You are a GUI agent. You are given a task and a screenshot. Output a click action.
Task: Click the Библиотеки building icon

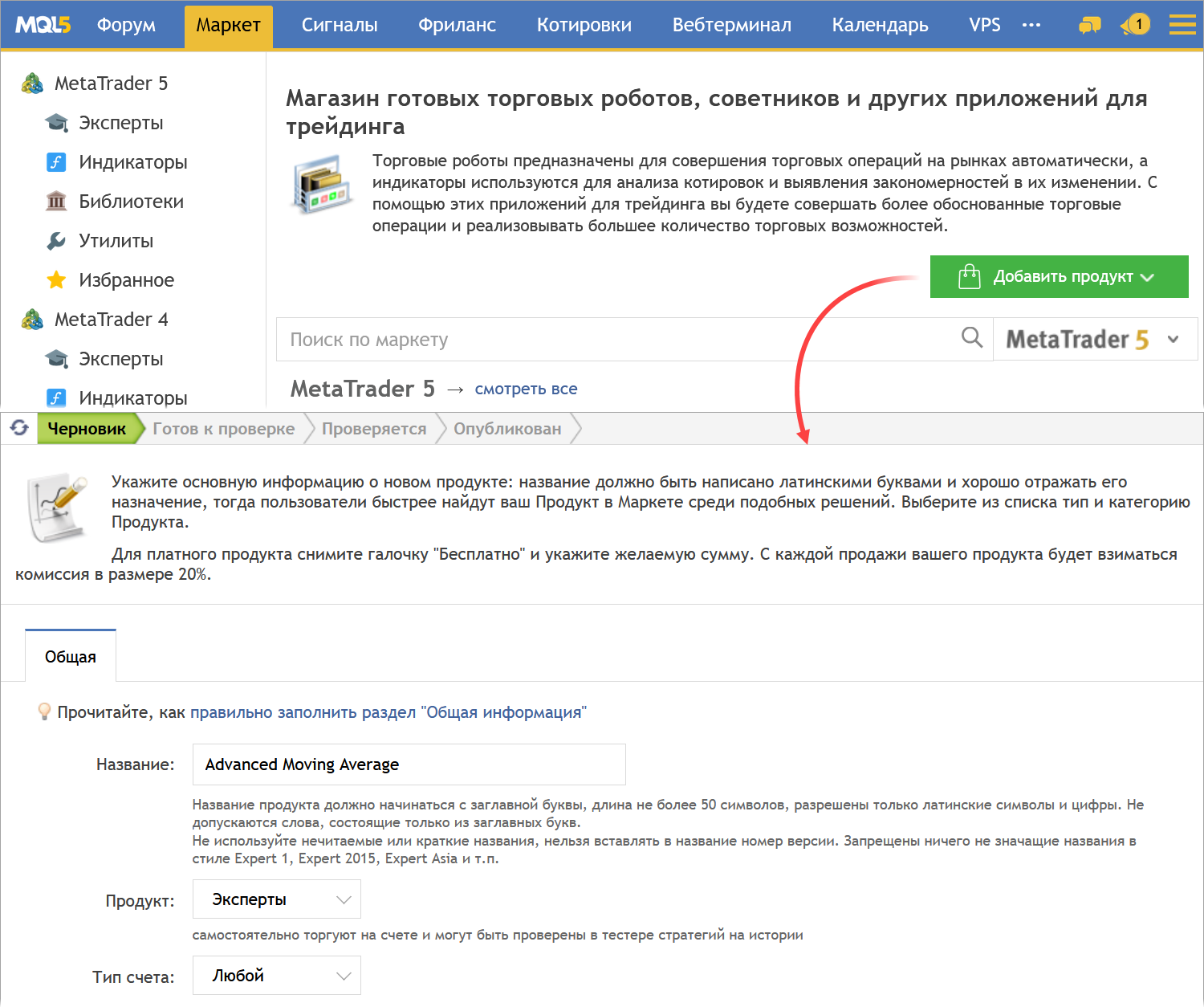(x=56, y=202)
